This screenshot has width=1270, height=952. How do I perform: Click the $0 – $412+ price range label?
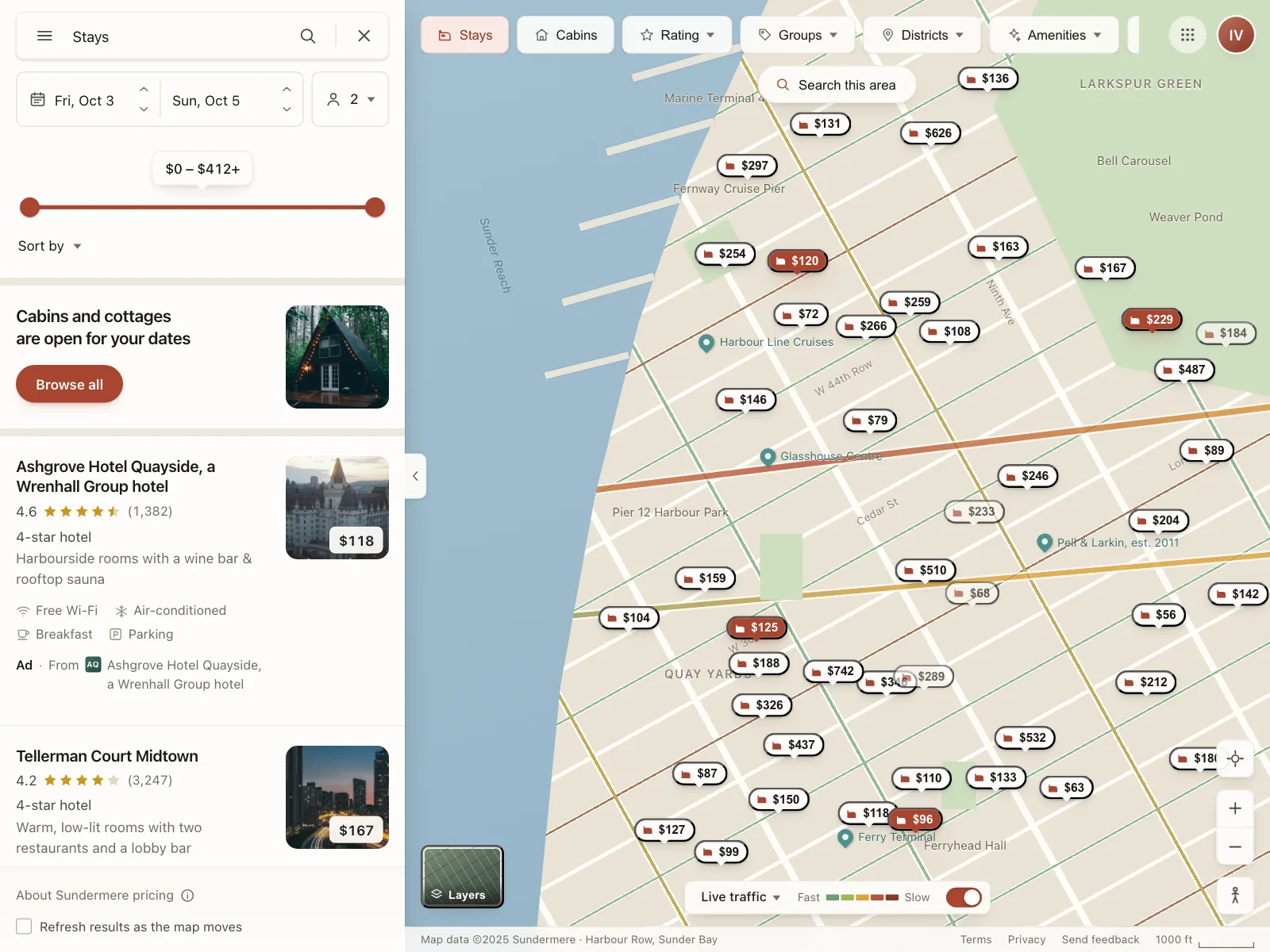point(202,169)
